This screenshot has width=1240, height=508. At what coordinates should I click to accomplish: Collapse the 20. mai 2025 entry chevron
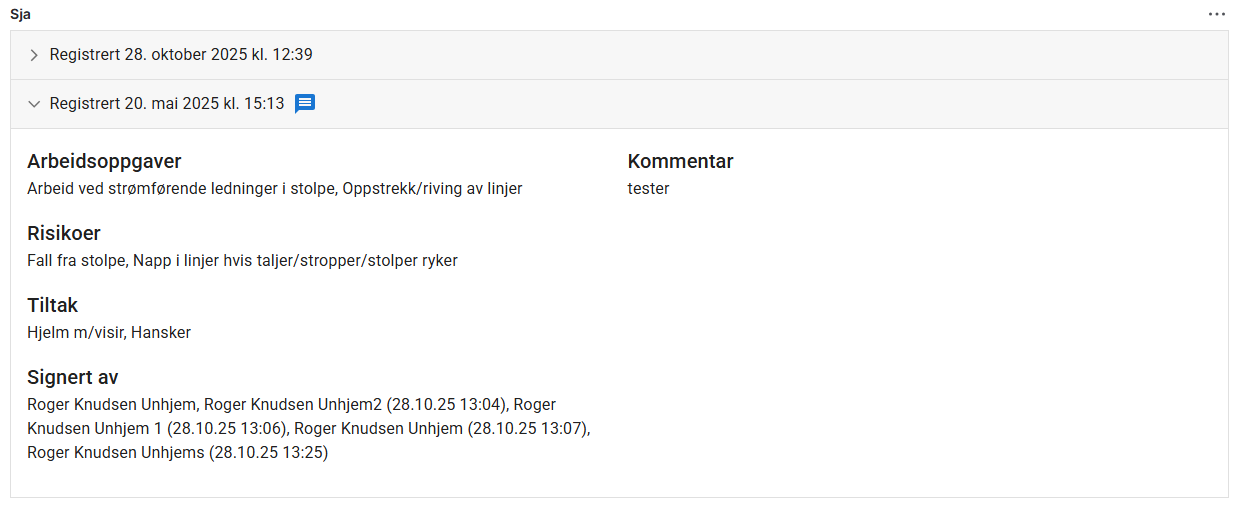point(34,104)
